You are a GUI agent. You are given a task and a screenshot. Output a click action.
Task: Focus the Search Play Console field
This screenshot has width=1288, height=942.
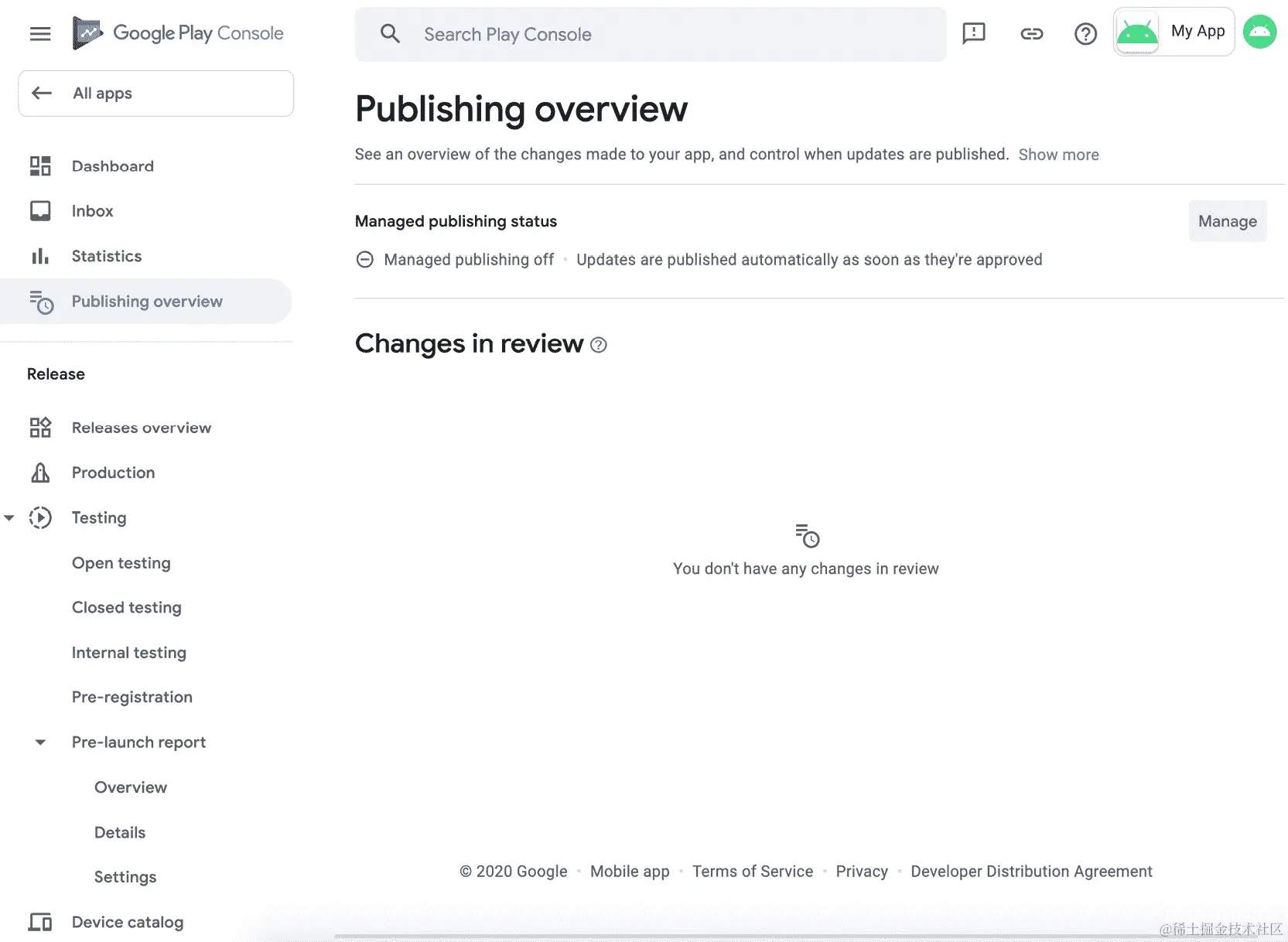coord(651,34)
